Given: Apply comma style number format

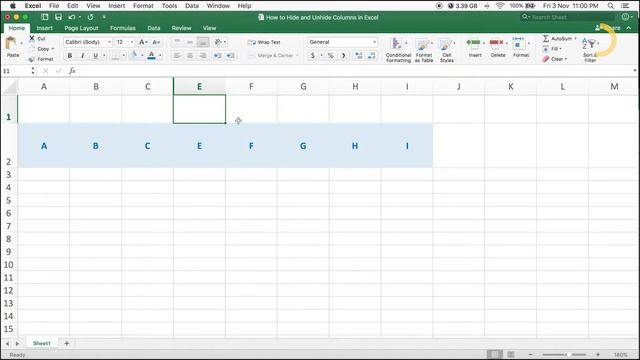Looking at the screenshot, I should coord(343,56).
